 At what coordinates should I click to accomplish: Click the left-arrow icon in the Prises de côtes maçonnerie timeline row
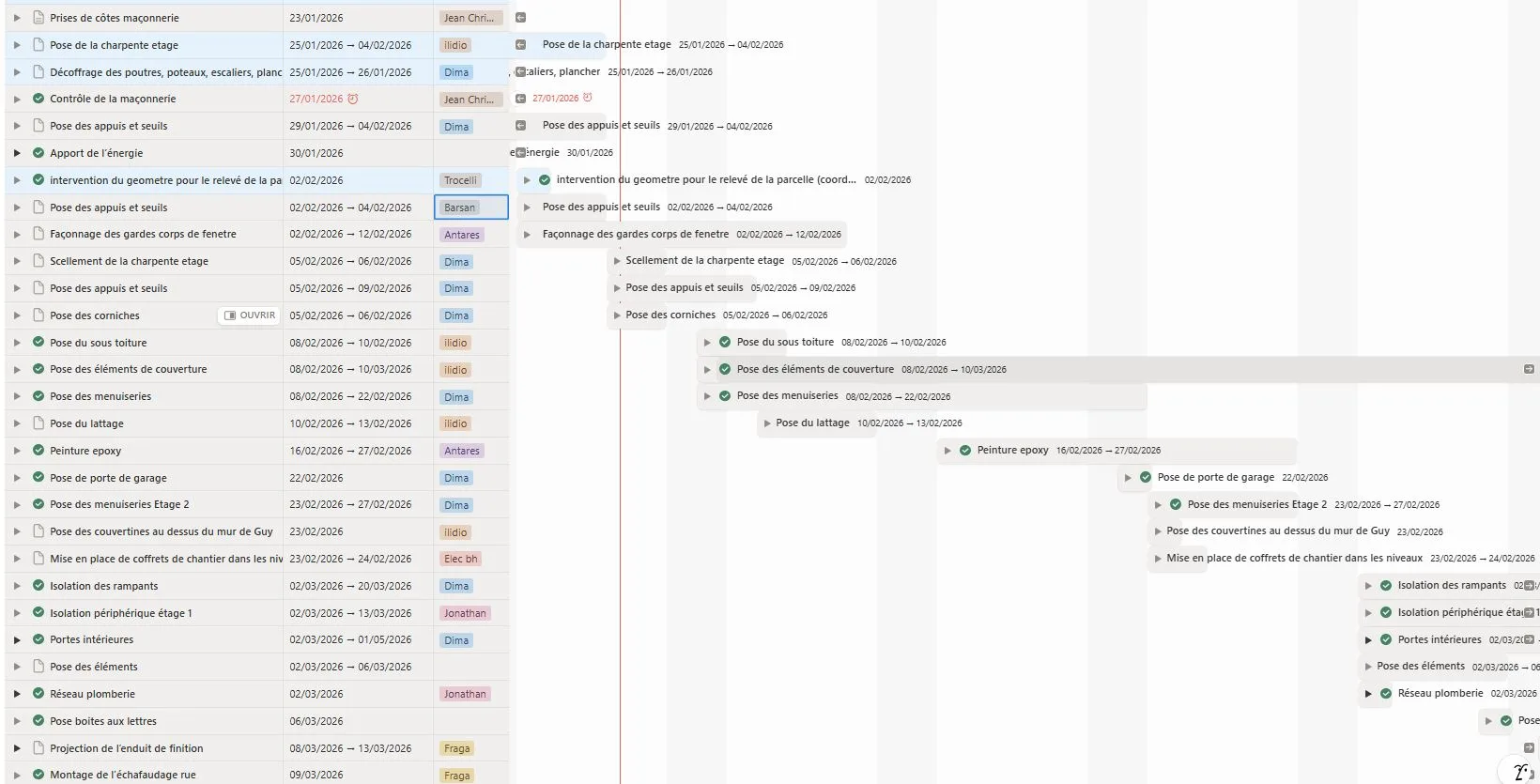[520, 18]
